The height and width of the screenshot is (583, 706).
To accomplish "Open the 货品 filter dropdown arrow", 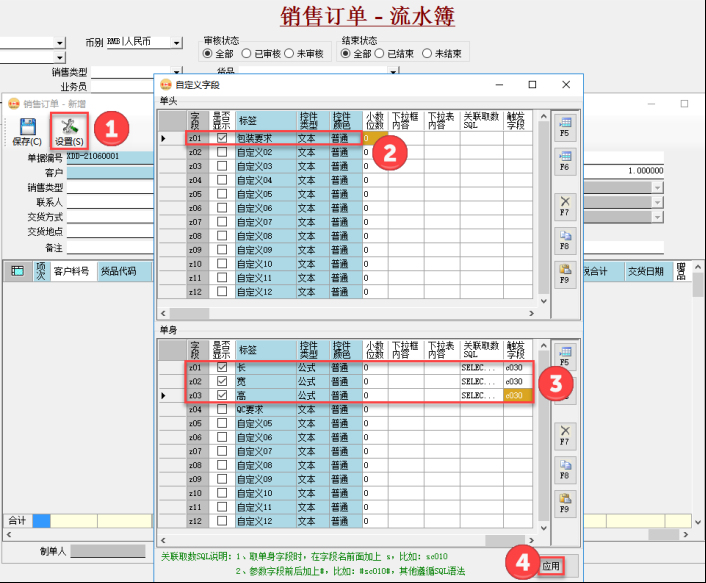I will tap(394, 72).
